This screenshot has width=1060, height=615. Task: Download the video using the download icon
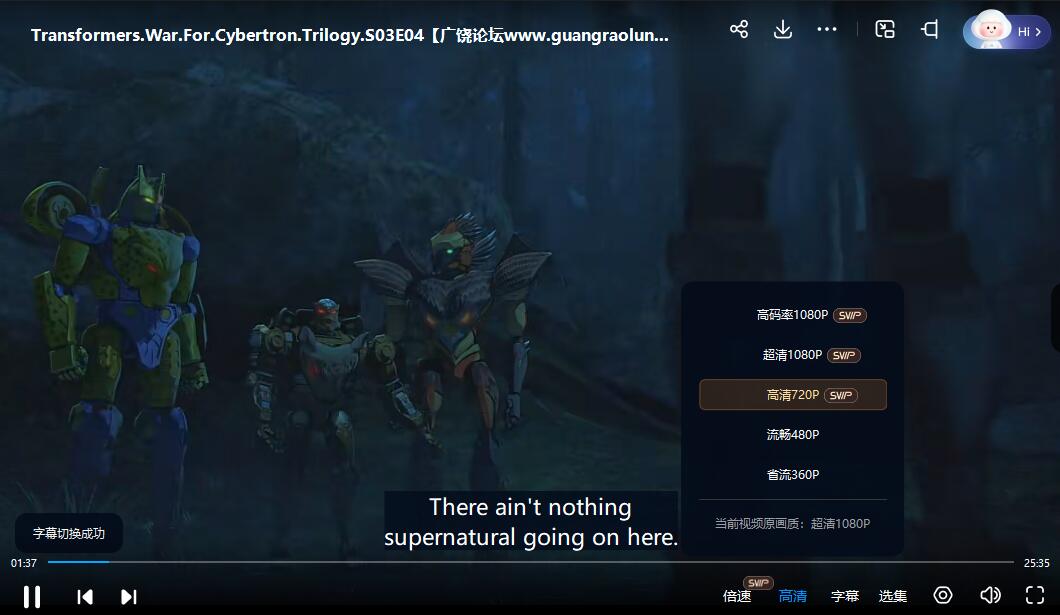(x=783, y=29)
